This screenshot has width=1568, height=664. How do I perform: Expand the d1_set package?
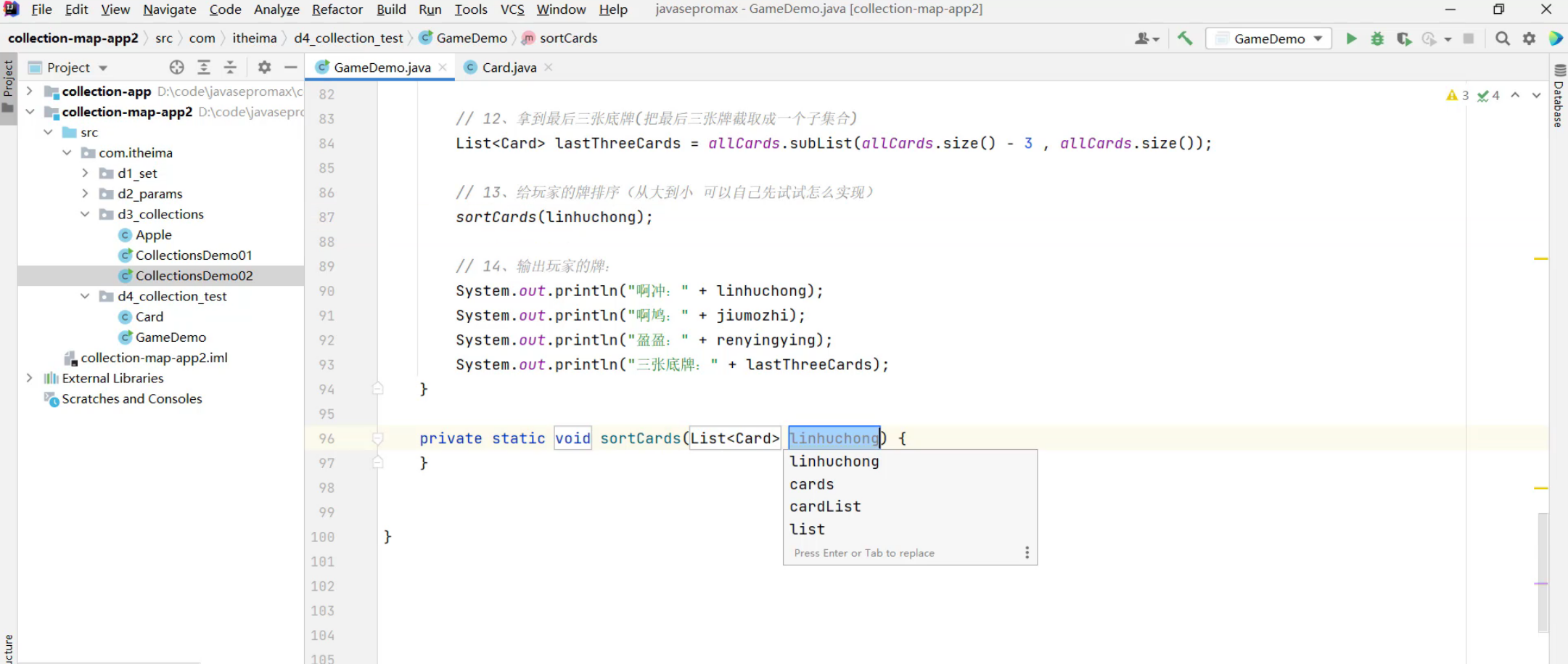(x=85, y=173)
